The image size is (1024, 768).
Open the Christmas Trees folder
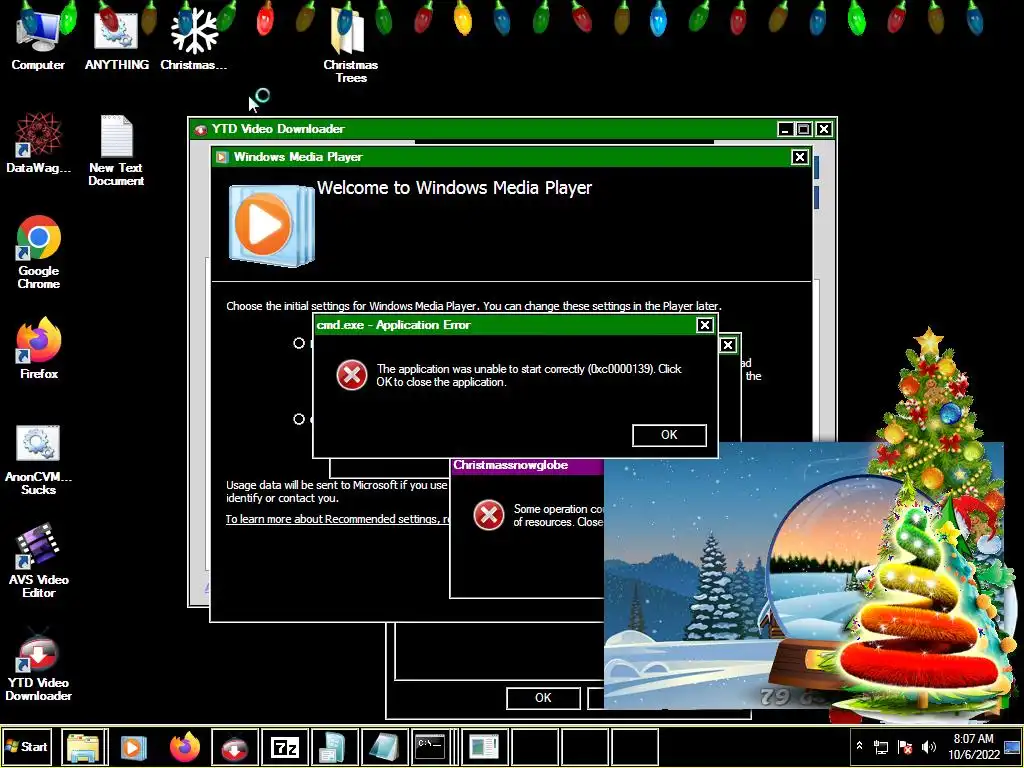pos(351,46)
